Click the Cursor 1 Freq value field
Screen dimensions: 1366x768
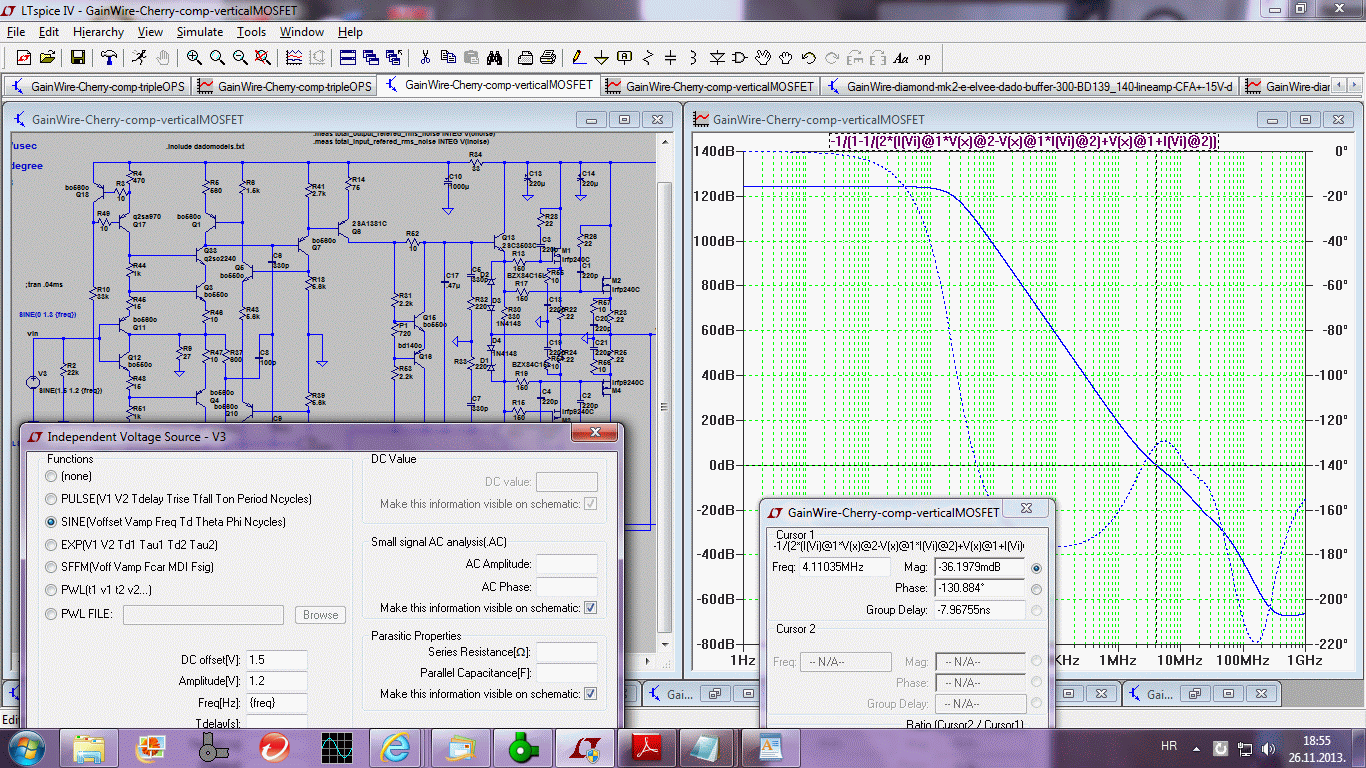[x=845, y=567]
